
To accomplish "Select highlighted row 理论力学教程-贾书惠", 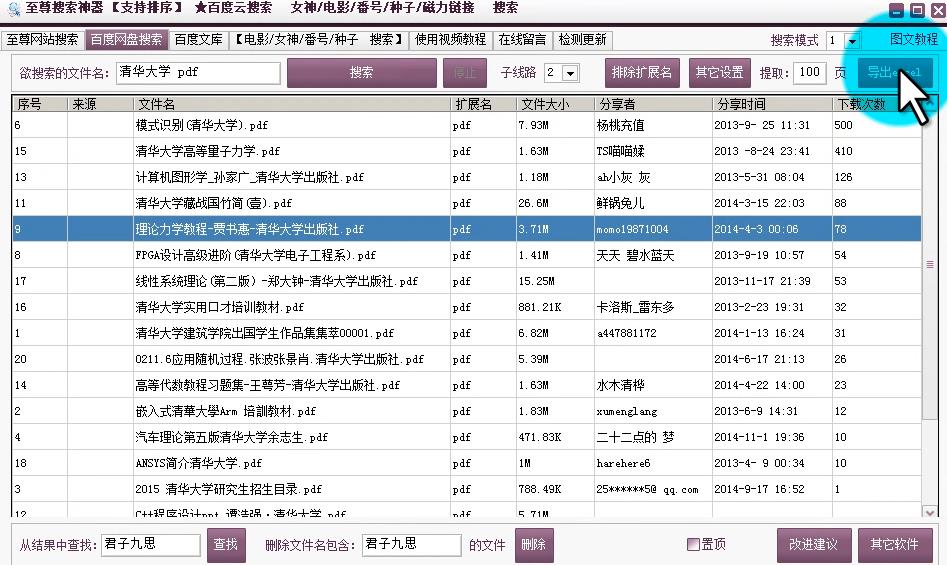I will click(467, 229).
